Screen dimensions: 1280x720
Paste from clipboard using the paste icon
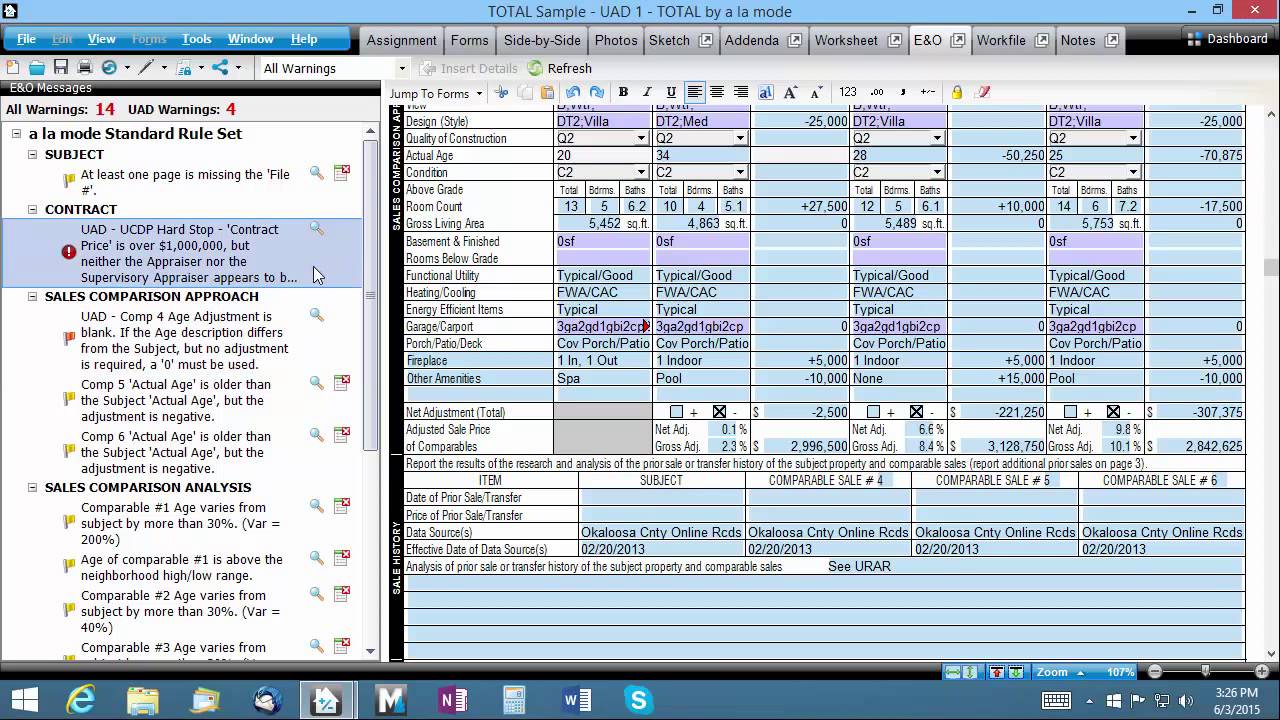(x=547, y=93)
